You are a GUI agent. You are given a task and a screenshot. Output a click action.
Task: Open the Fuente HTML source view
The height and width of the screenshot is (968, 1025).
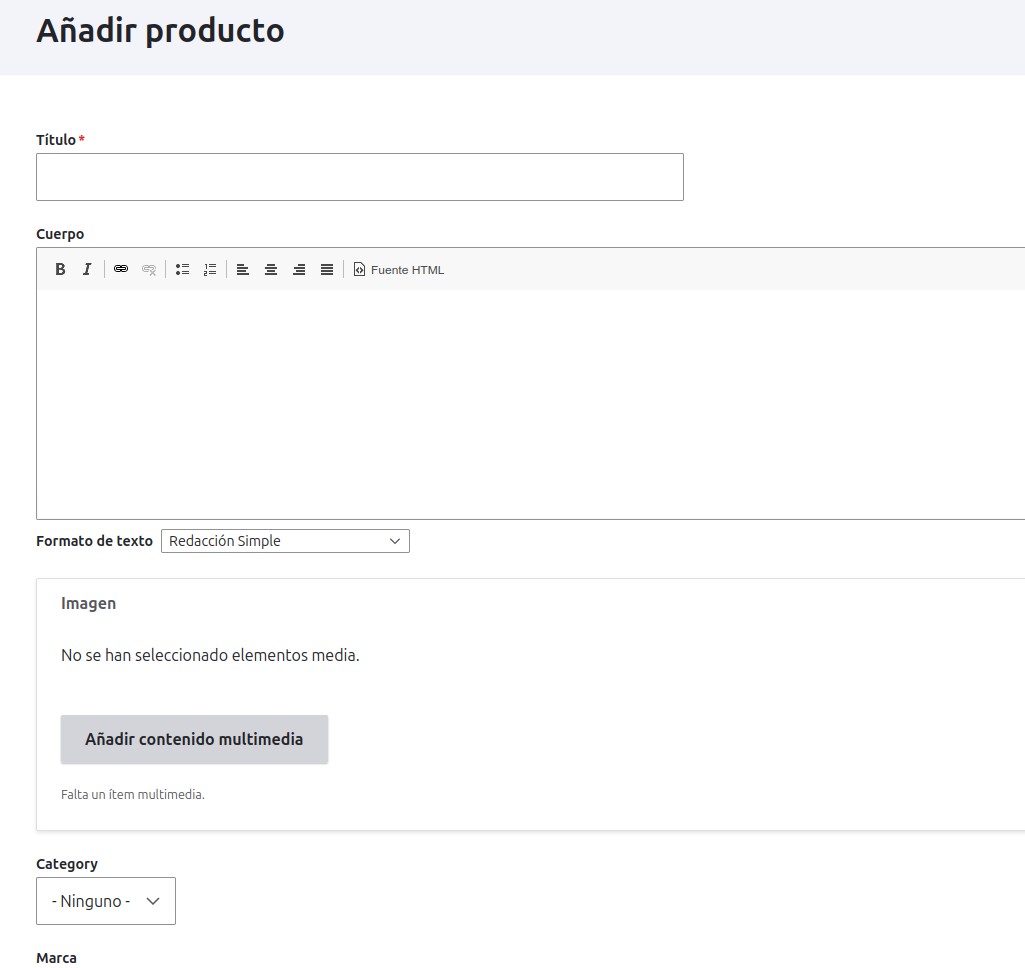tap(397, 269)
